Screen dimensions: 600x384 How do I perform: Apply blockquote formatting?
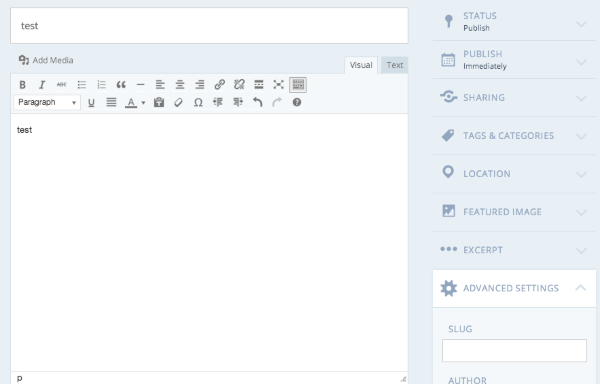(x=121, y=85)
